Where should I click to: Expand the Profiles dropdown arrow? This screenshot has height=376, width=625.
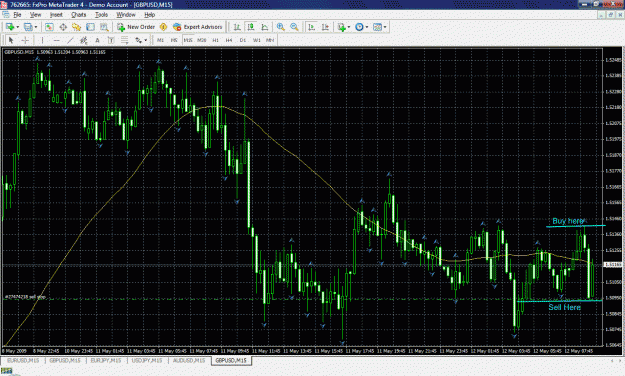point(36,27)
